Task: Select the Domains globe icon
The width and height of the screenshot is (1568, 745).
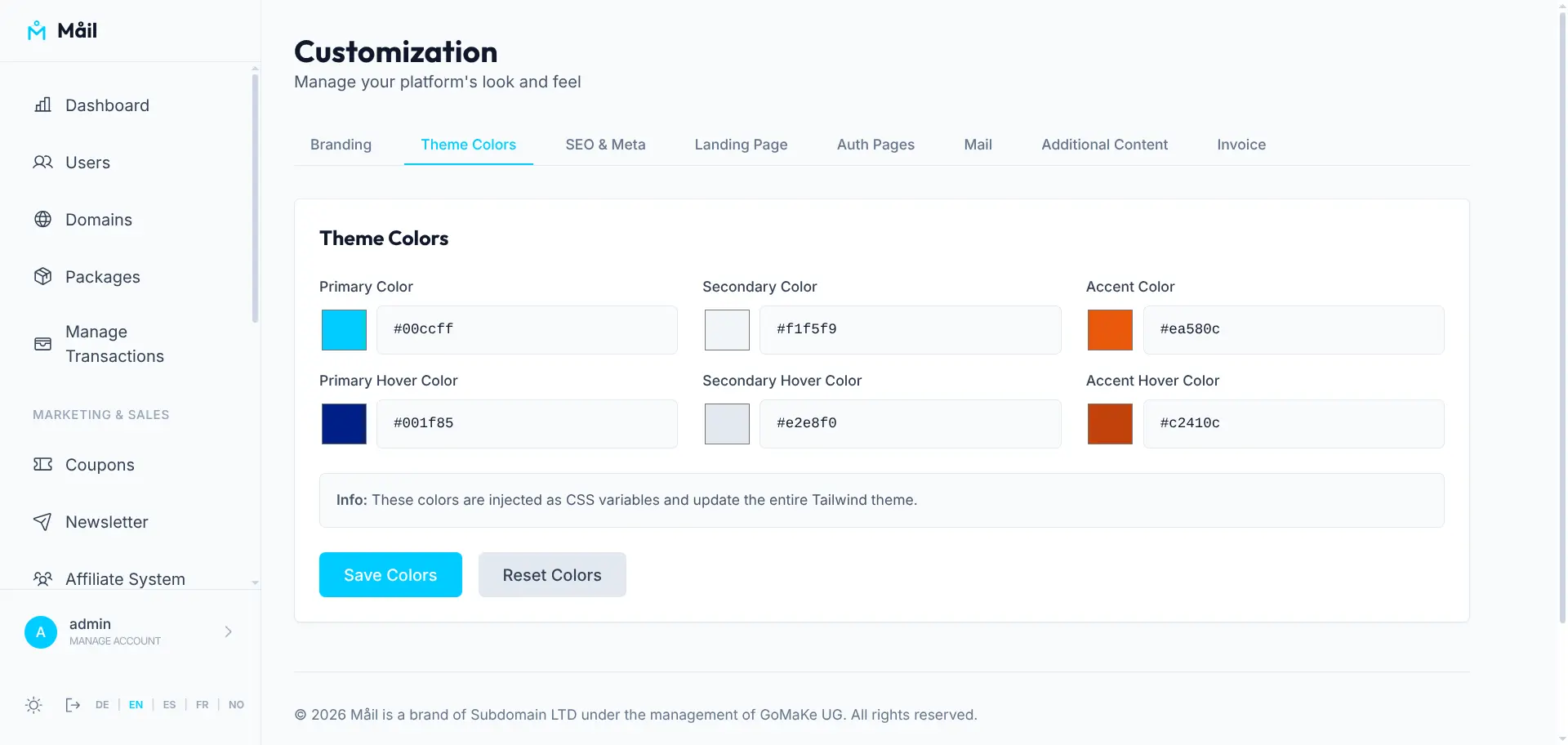Action: [x=43, y=219]
